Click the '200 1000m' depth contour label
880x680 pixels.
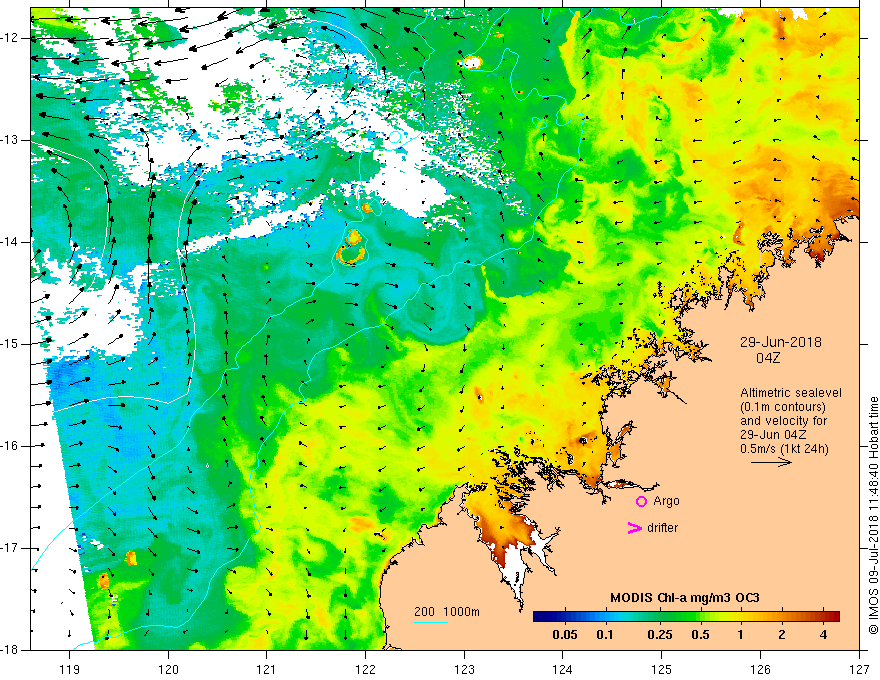[447, 612]
